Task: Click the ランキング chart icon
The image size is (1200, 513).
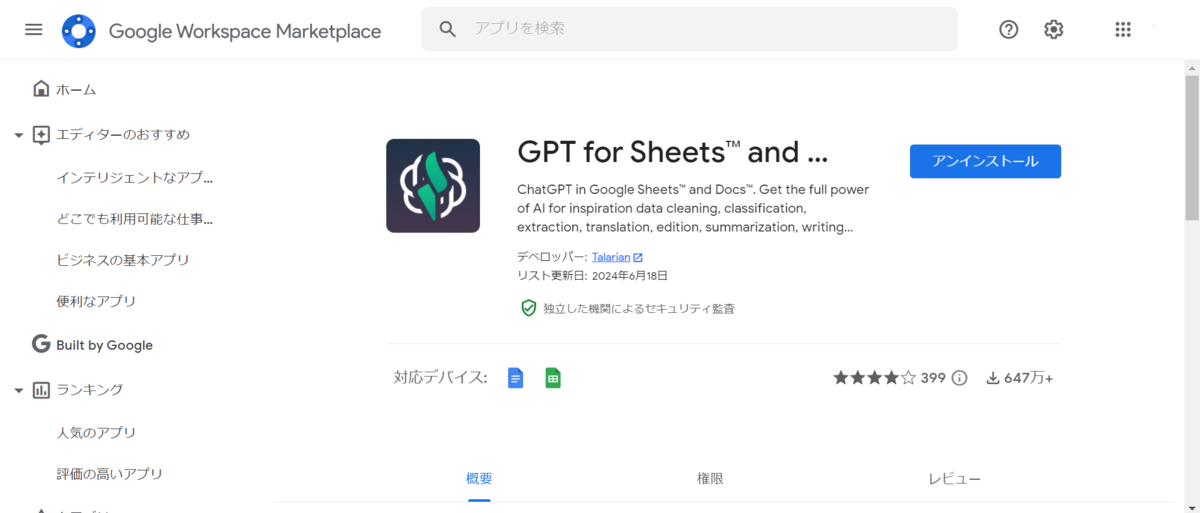Action: pyautogui.click(x=41, y=389)
